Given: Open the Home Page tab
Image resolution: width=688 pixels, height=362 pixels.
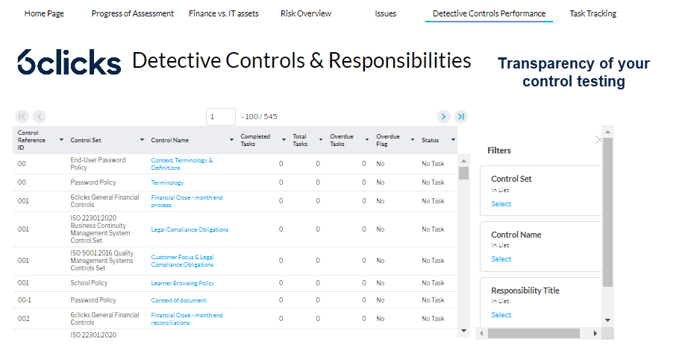Looking at the screenshot, I should [x=44, y=14].
